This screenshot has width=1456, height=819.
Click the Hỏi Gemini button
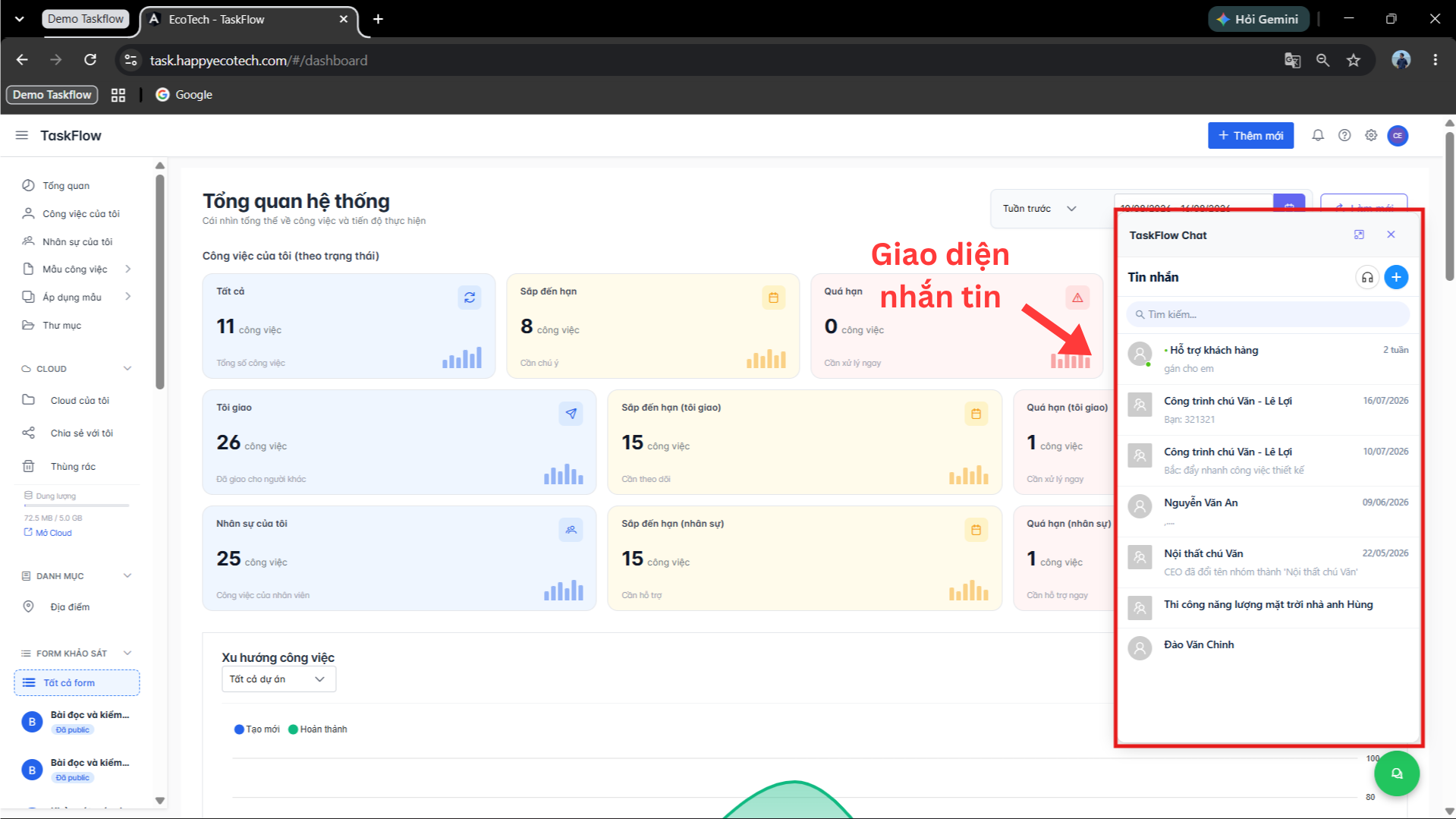click(x=1258, y=19)
